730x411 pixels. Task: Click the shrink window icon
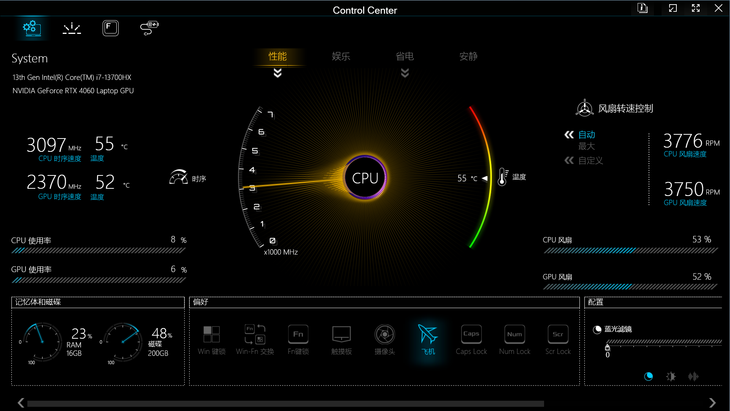(673, 8)
